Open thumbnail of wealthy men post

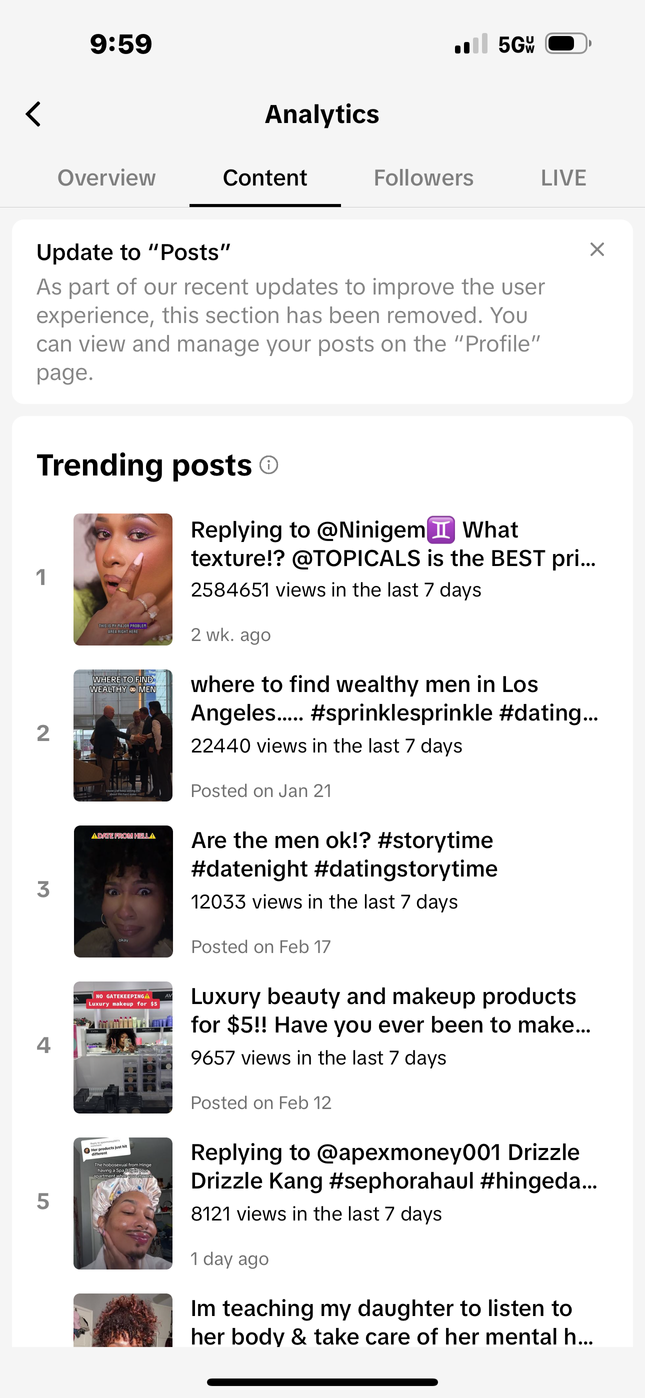click(x=123, y=735)
